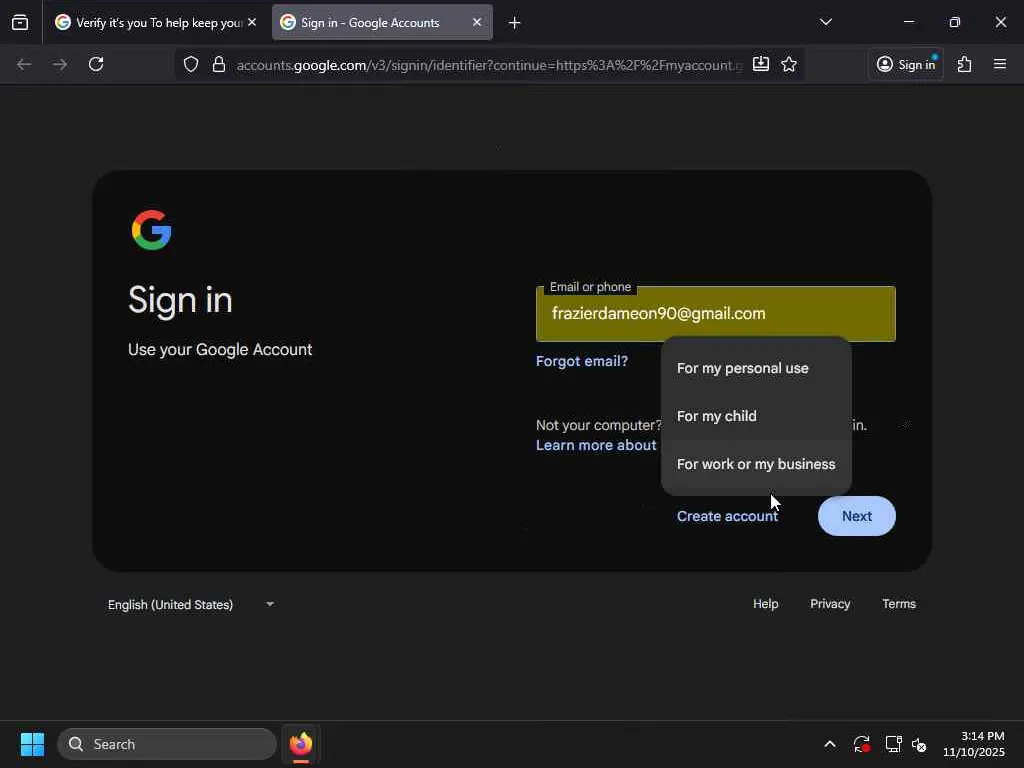Focus the Email or phone field

(716, 314)
